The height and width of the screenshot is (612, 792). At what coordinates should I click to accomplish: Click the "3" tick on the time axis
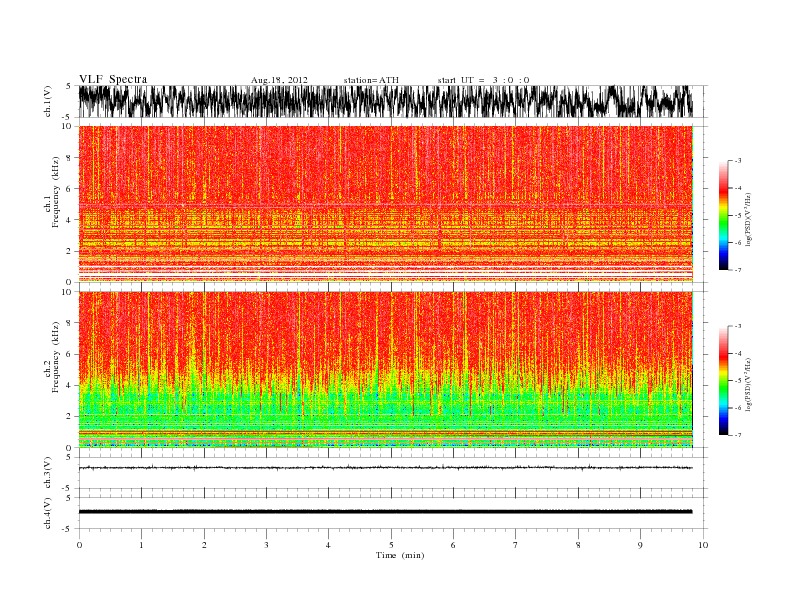[266, 545]
